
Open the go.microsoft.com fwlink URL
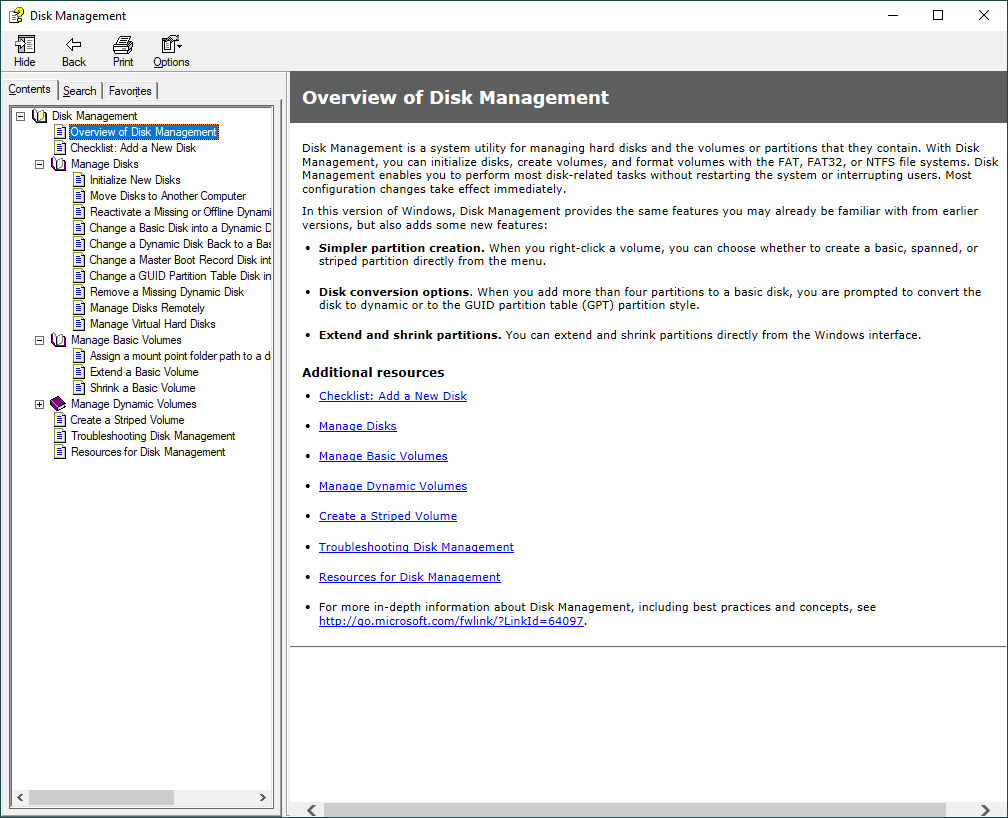(x=451, y=621)
